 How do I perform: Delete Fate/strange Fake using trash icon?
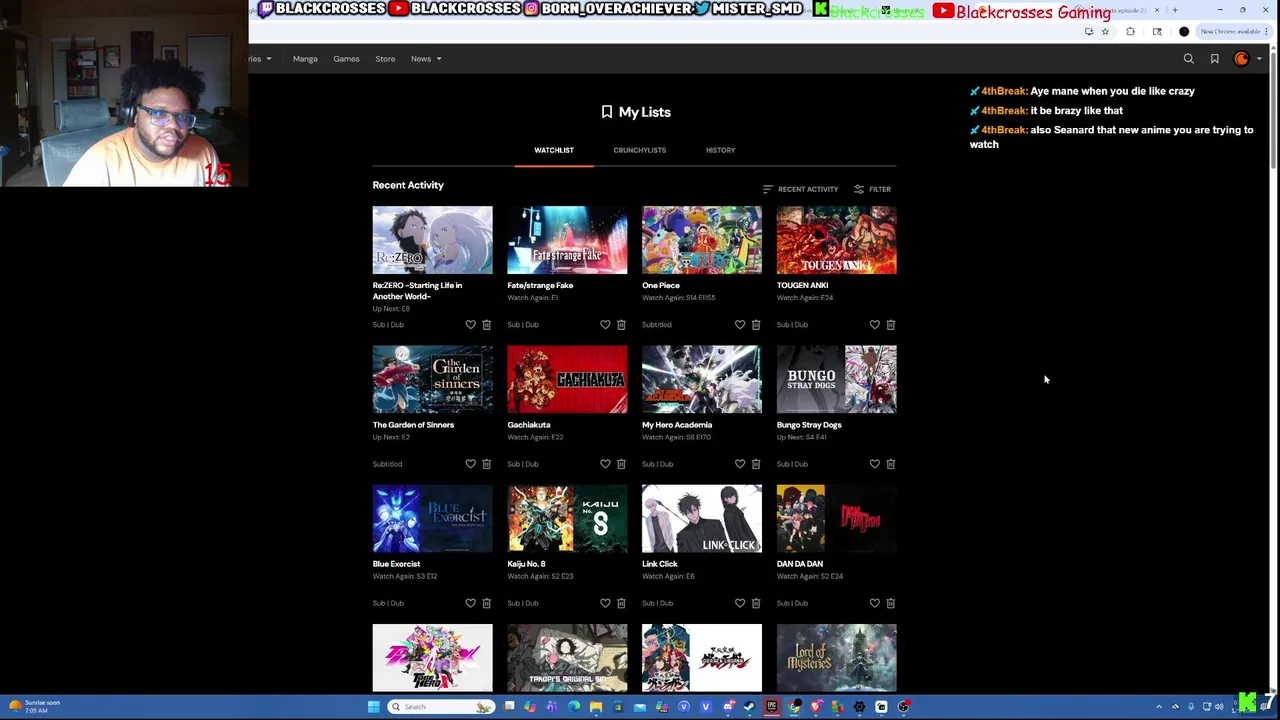coord(621,325)
